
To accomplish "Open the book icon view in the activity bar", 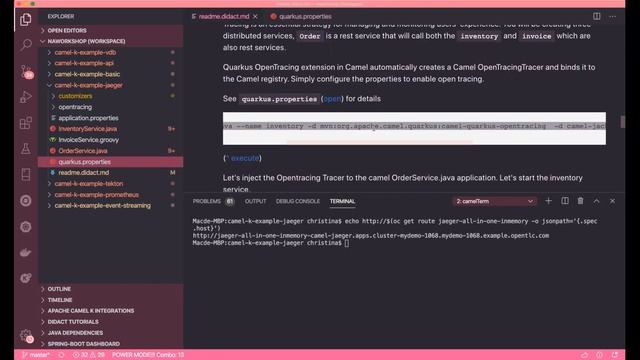I will point(26,175).
